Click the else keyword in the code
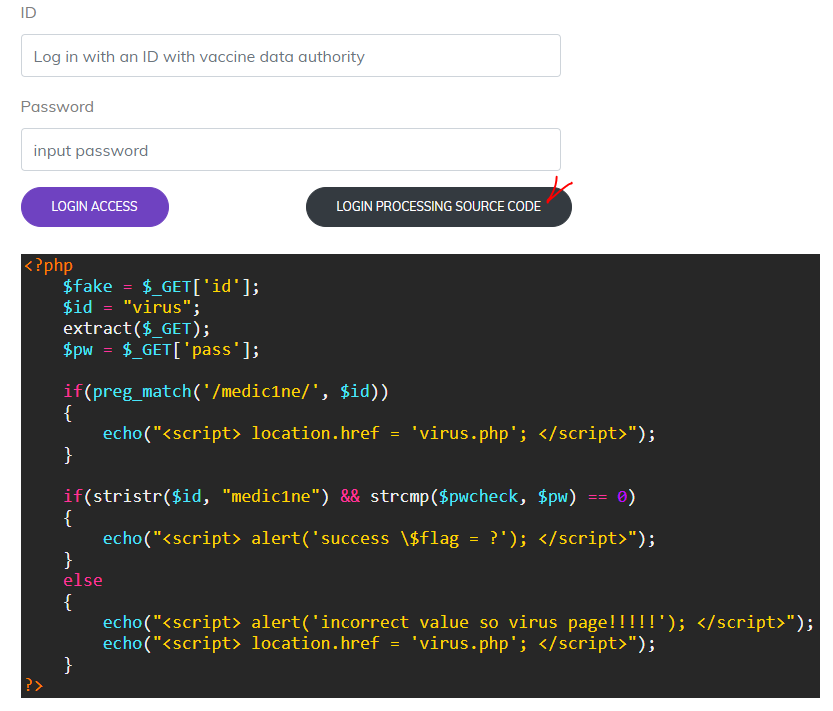The image size is (833, 711). click(83, 580)
